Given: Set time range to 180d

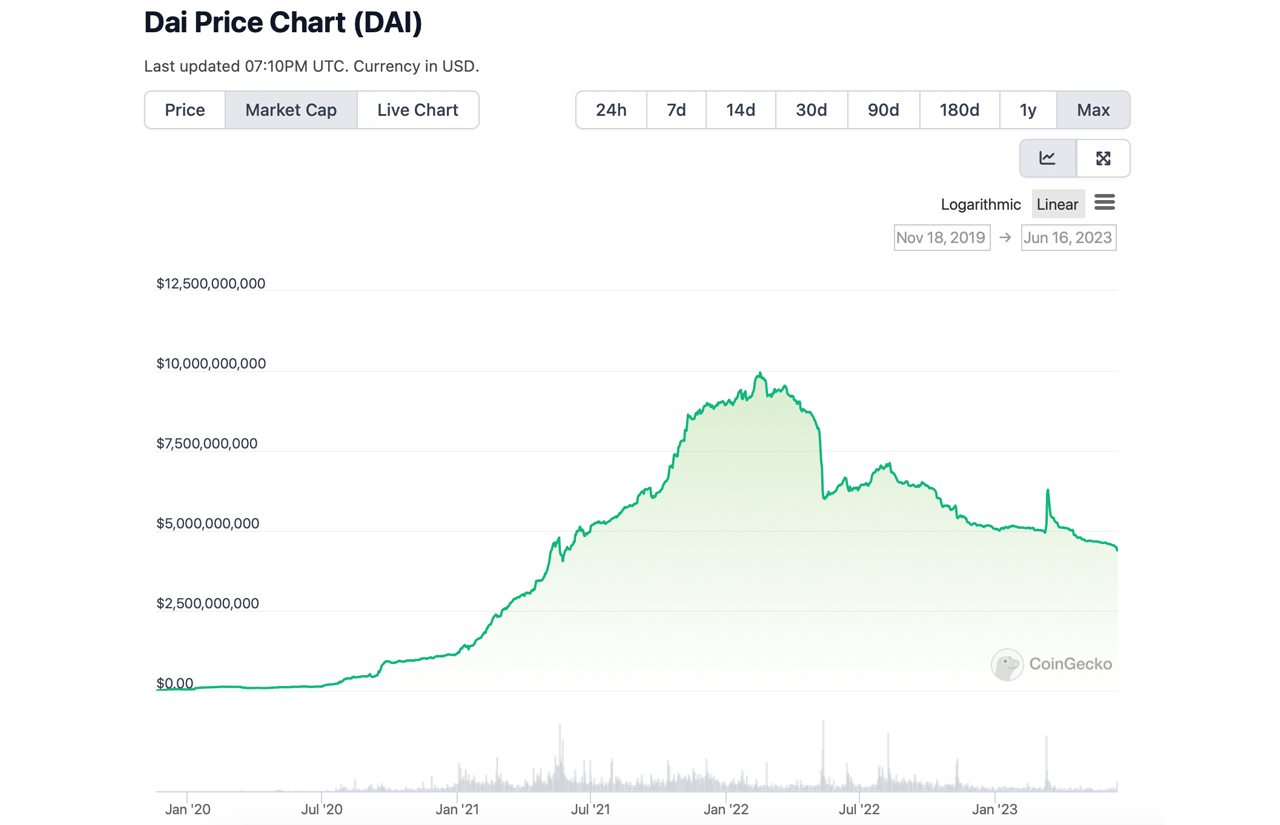Looking at the screenshot, I should [x=959, y=110].
